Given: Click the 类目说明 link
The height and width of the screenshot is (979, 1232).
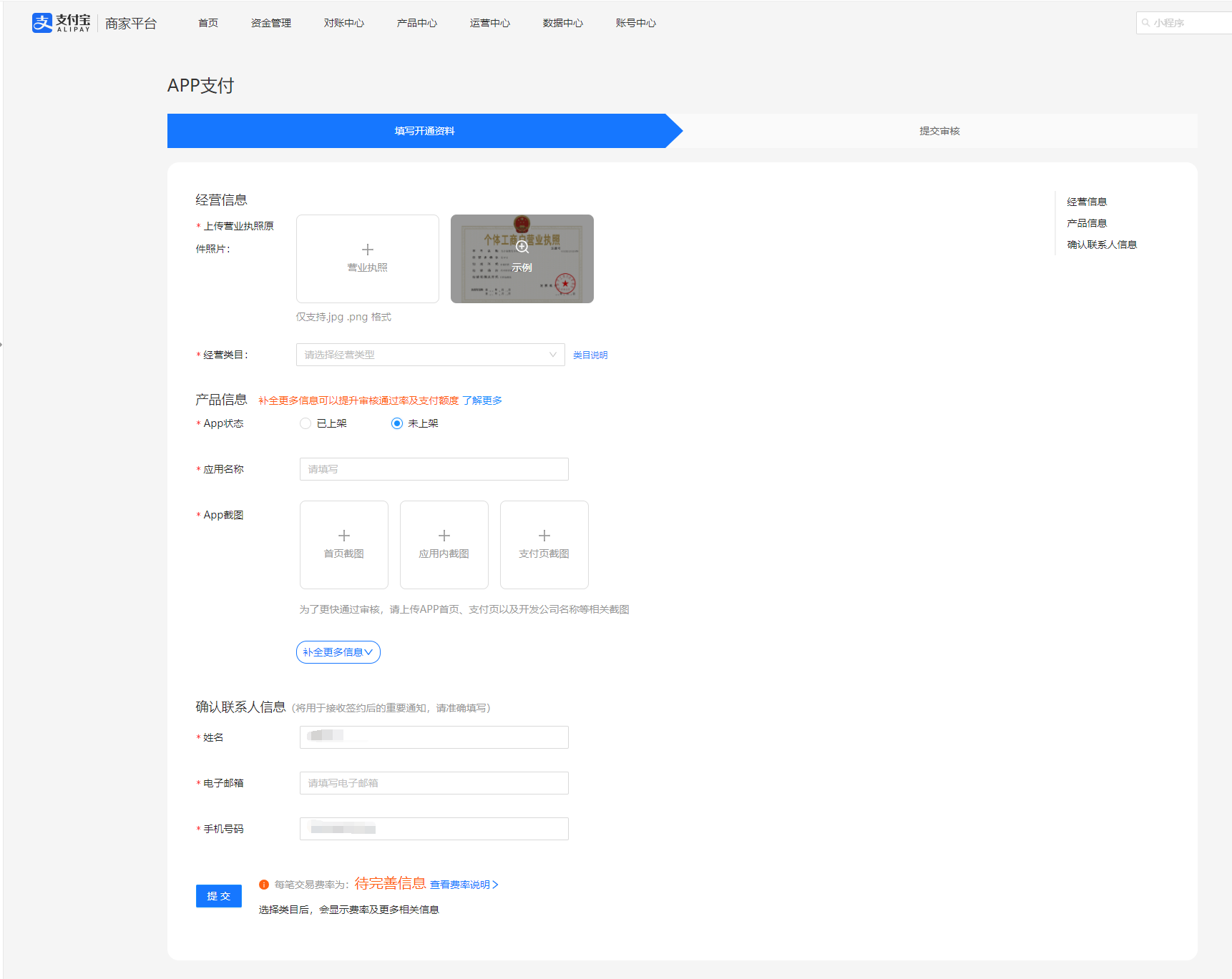Looking at the screenshot, I should [x=590, y=355].
